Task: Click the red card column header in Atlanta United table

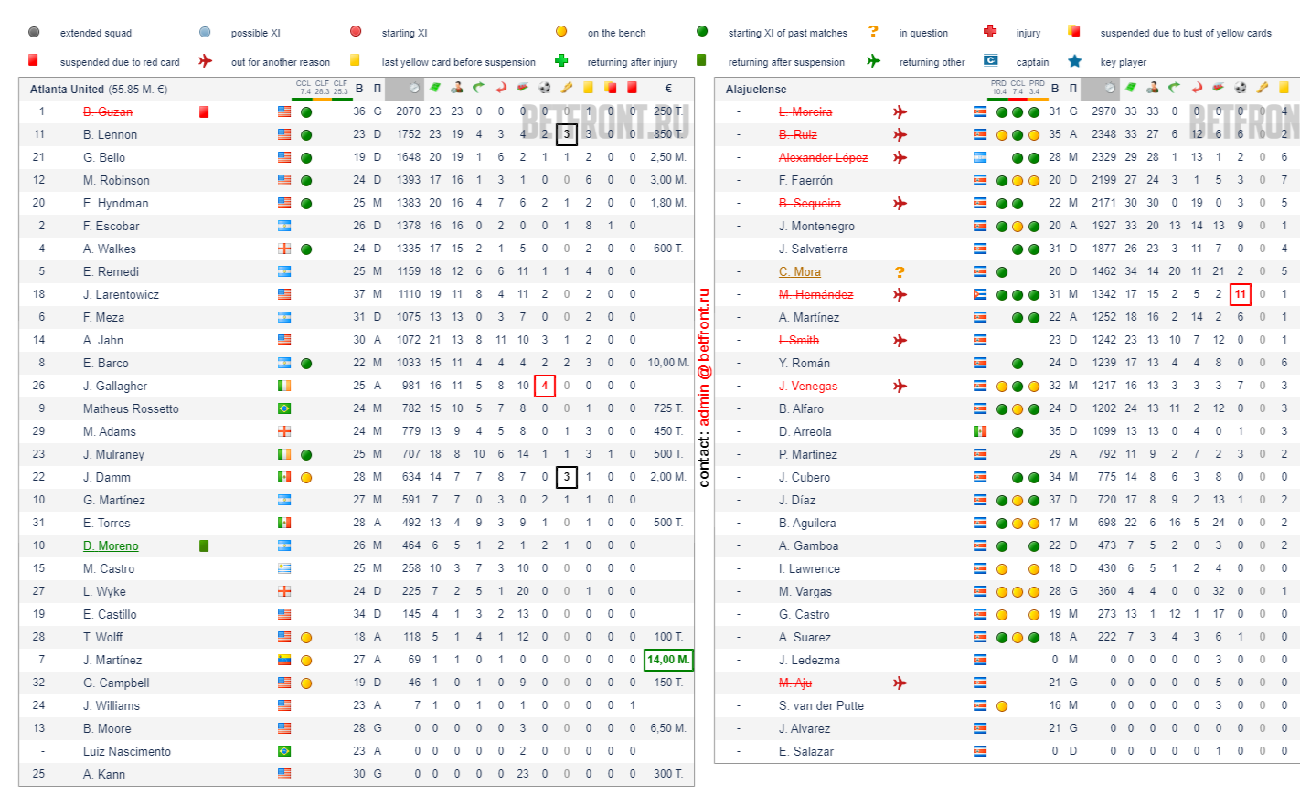Action: (632, 88)
